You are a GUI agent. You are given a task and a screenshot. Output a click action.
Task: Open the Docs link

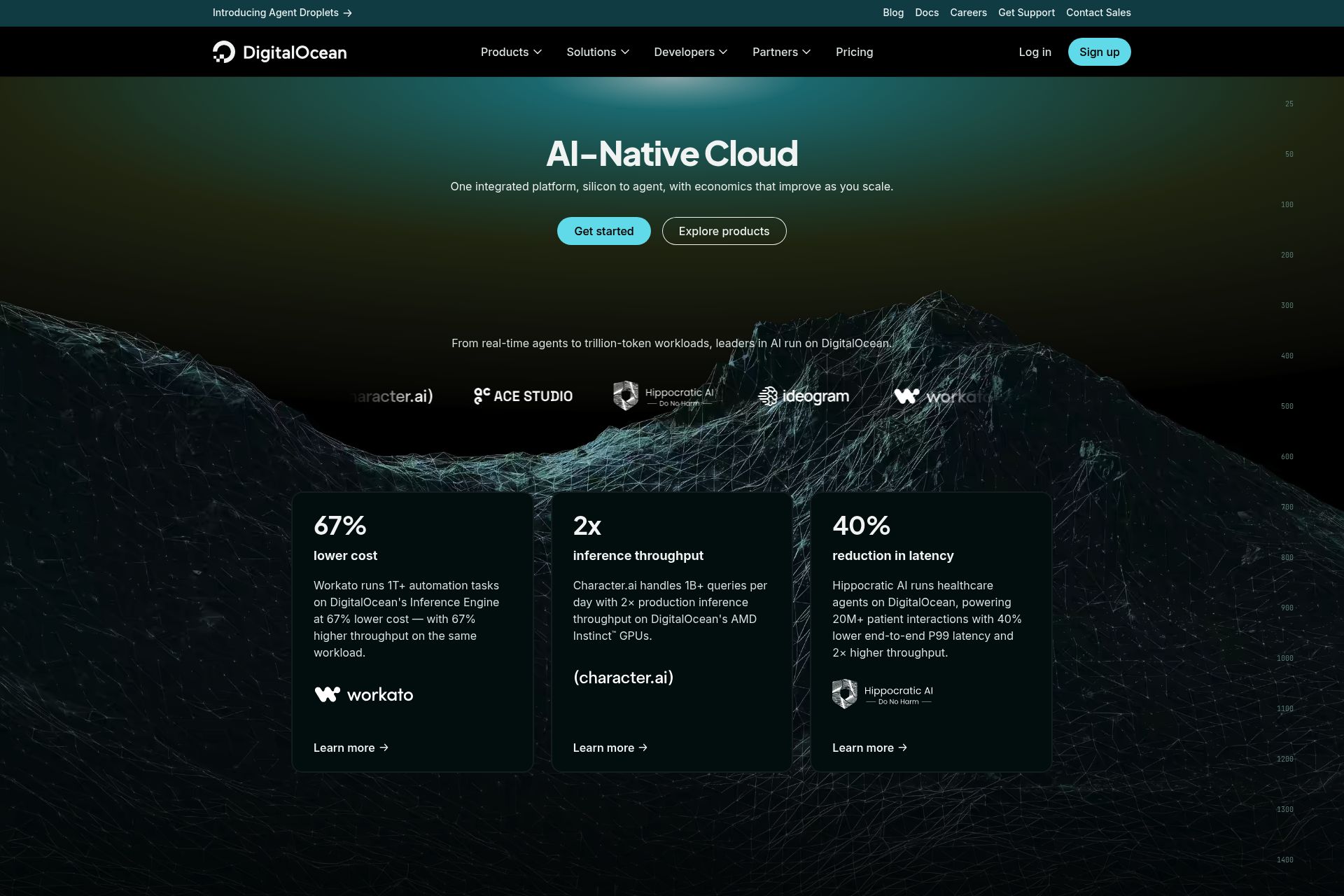pyautogui.click(x=927, y=13)
